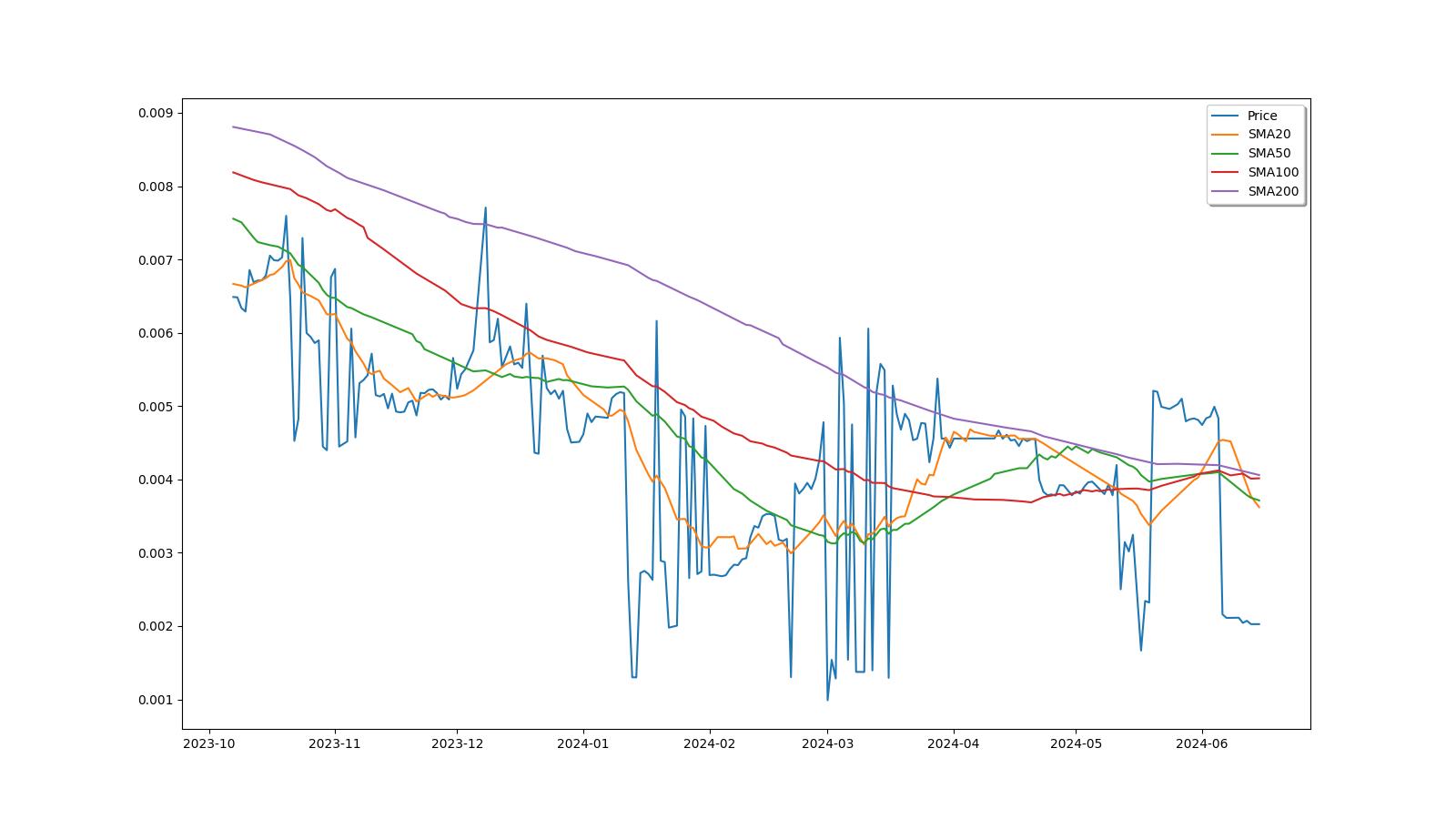Click the 0.002 y-axis label
Image resolution: width=1456 pixels, height=819 pixels.
click(156, 627)
